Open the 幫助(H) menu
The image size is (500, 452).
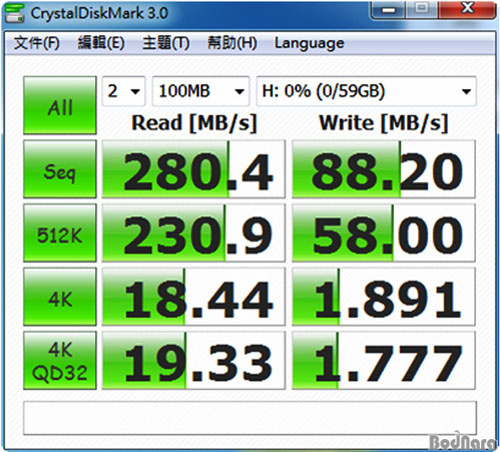pos(232,43)
